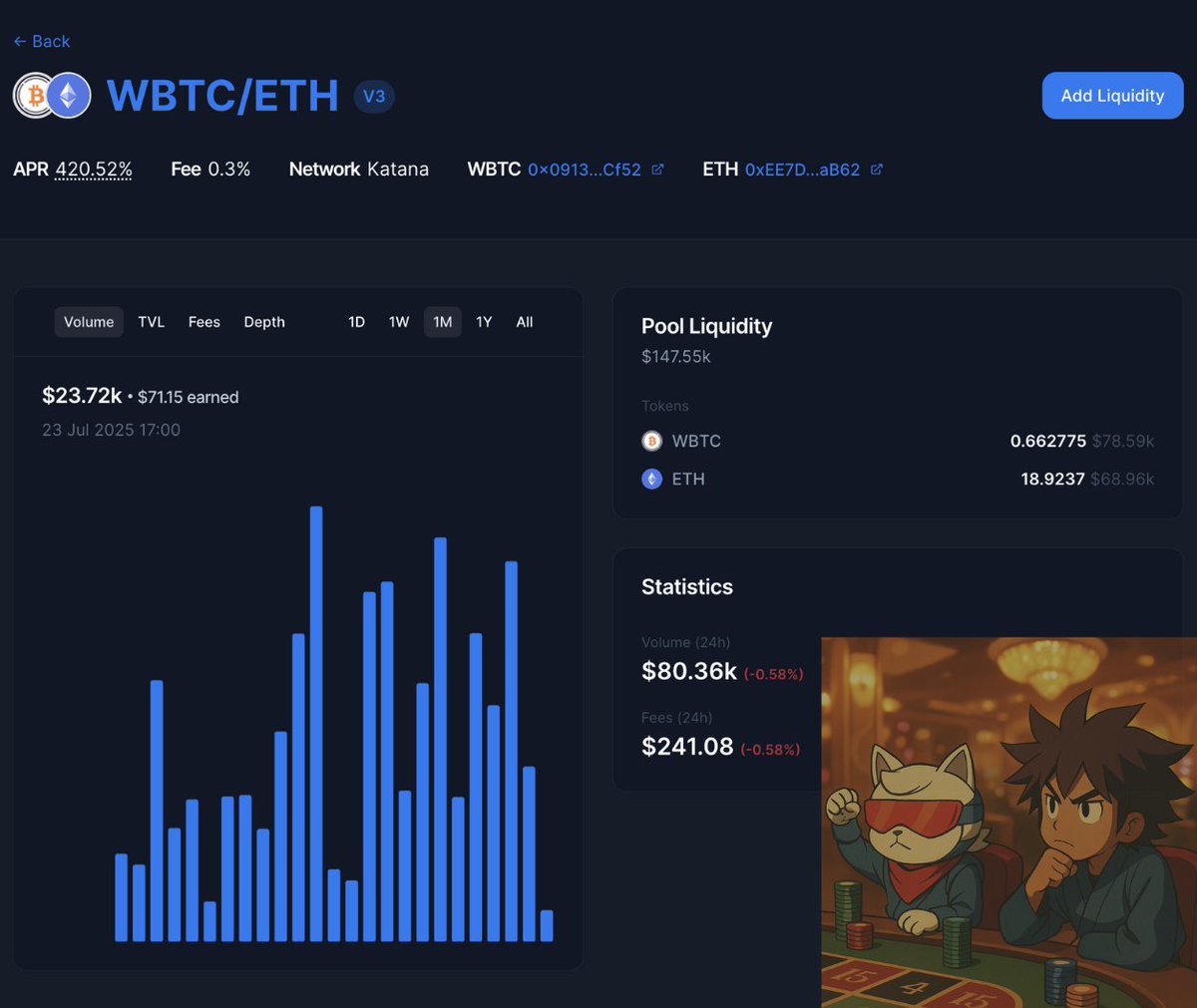Screen dimensions: 1197x1008
Task: Click external link icon next to WBTC address
Action: click(x=657, y=169)
